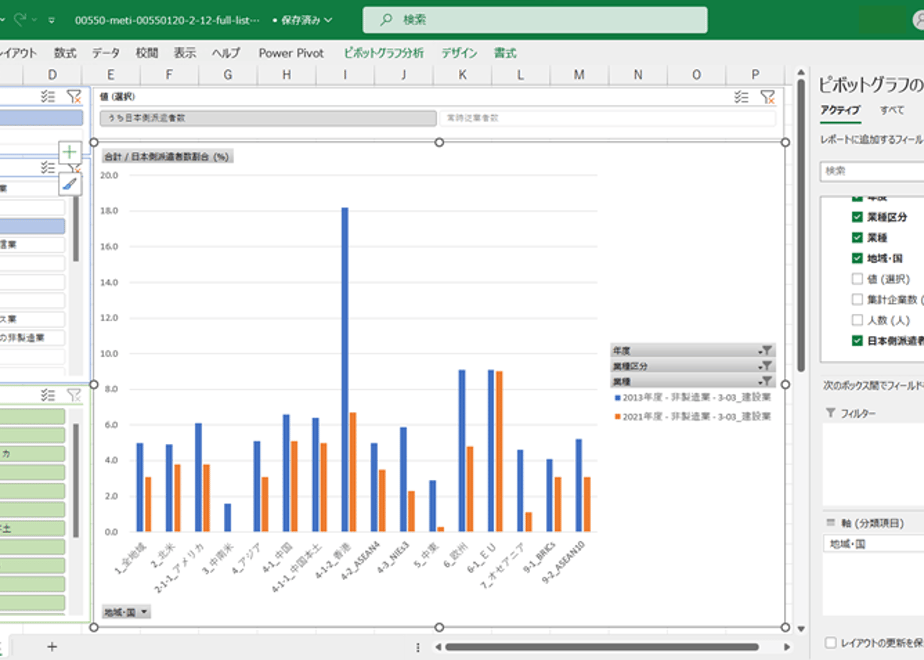Click the worksheet vertical scrollbar thumb
The width and height of the screenshot is (924, 660).
click(x=801, y=226)
